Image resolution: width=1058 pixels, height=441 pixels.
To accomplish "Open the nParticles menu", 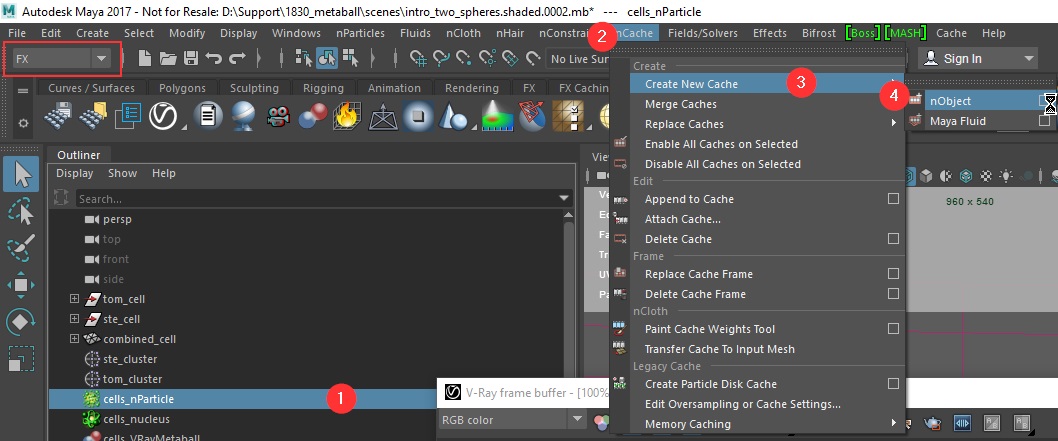I will pos(360,33).
